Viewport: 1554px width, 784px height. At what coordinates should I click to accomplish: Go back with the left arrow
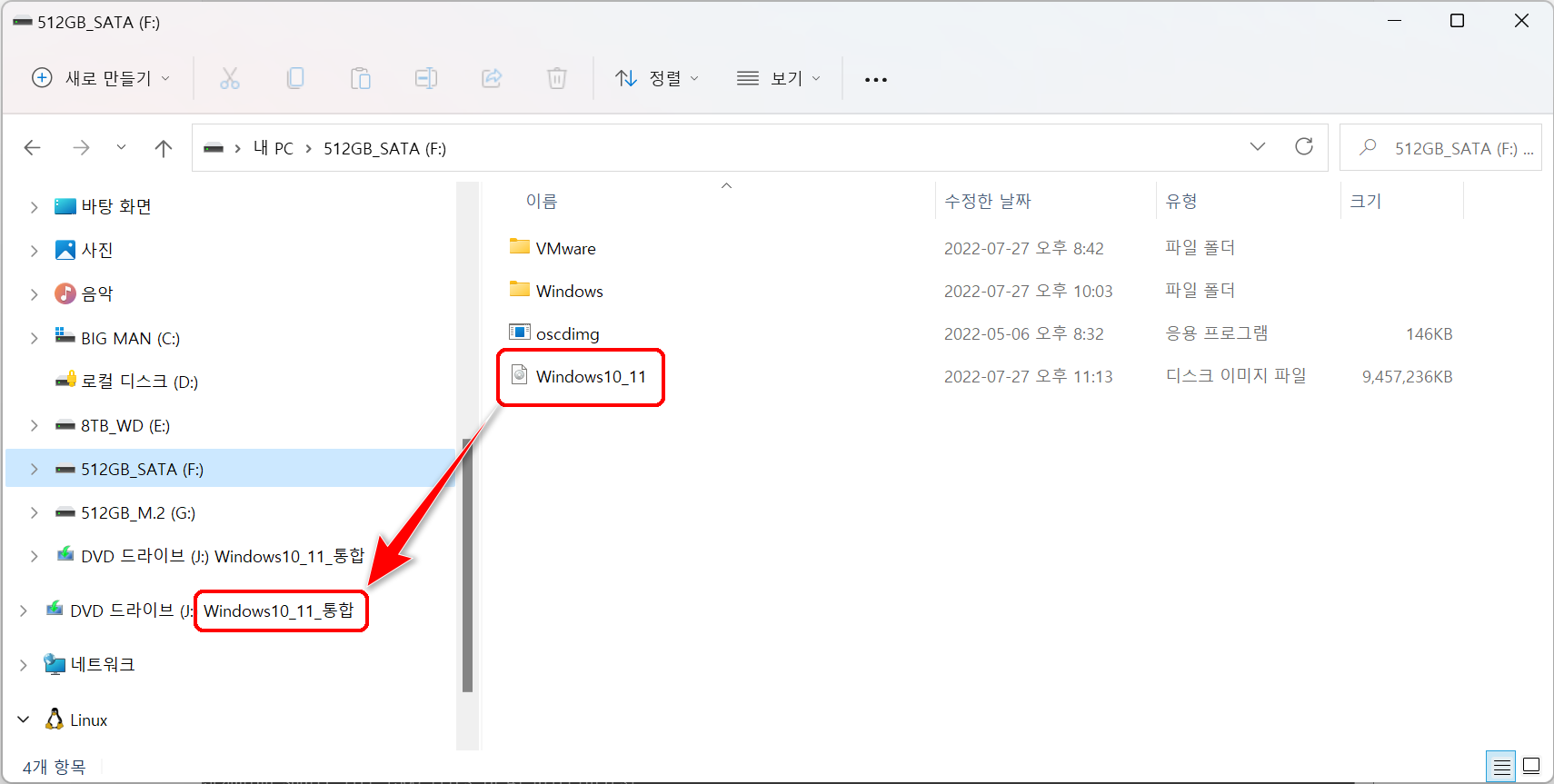point(33,148)
